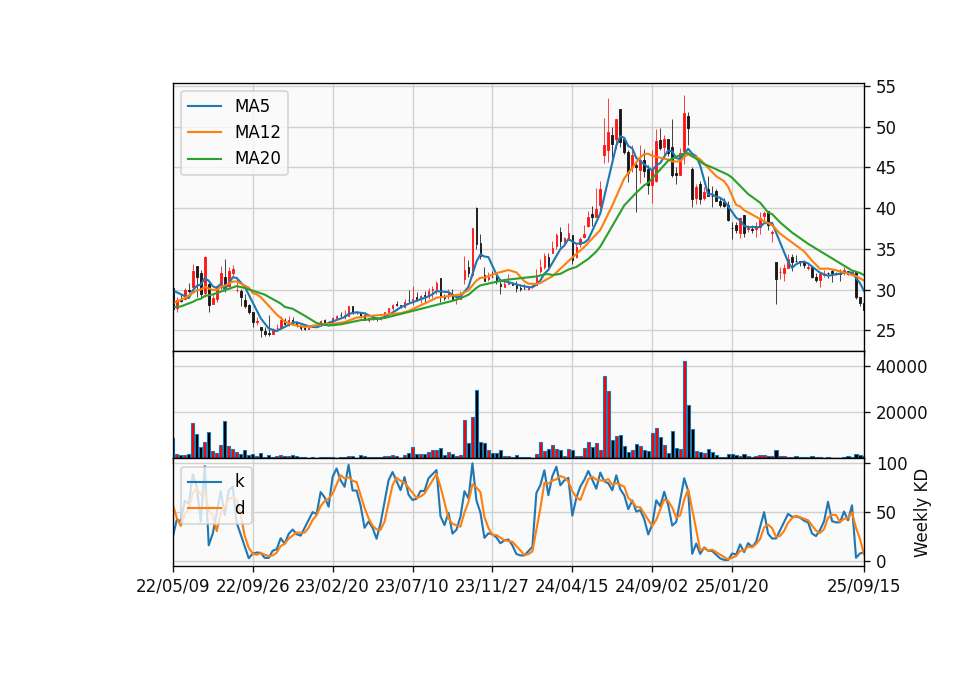The image size is (960, 690).
Task: Click the 24/09/02 date axis label
Action: pyautogui.click(x=651, y=586)
